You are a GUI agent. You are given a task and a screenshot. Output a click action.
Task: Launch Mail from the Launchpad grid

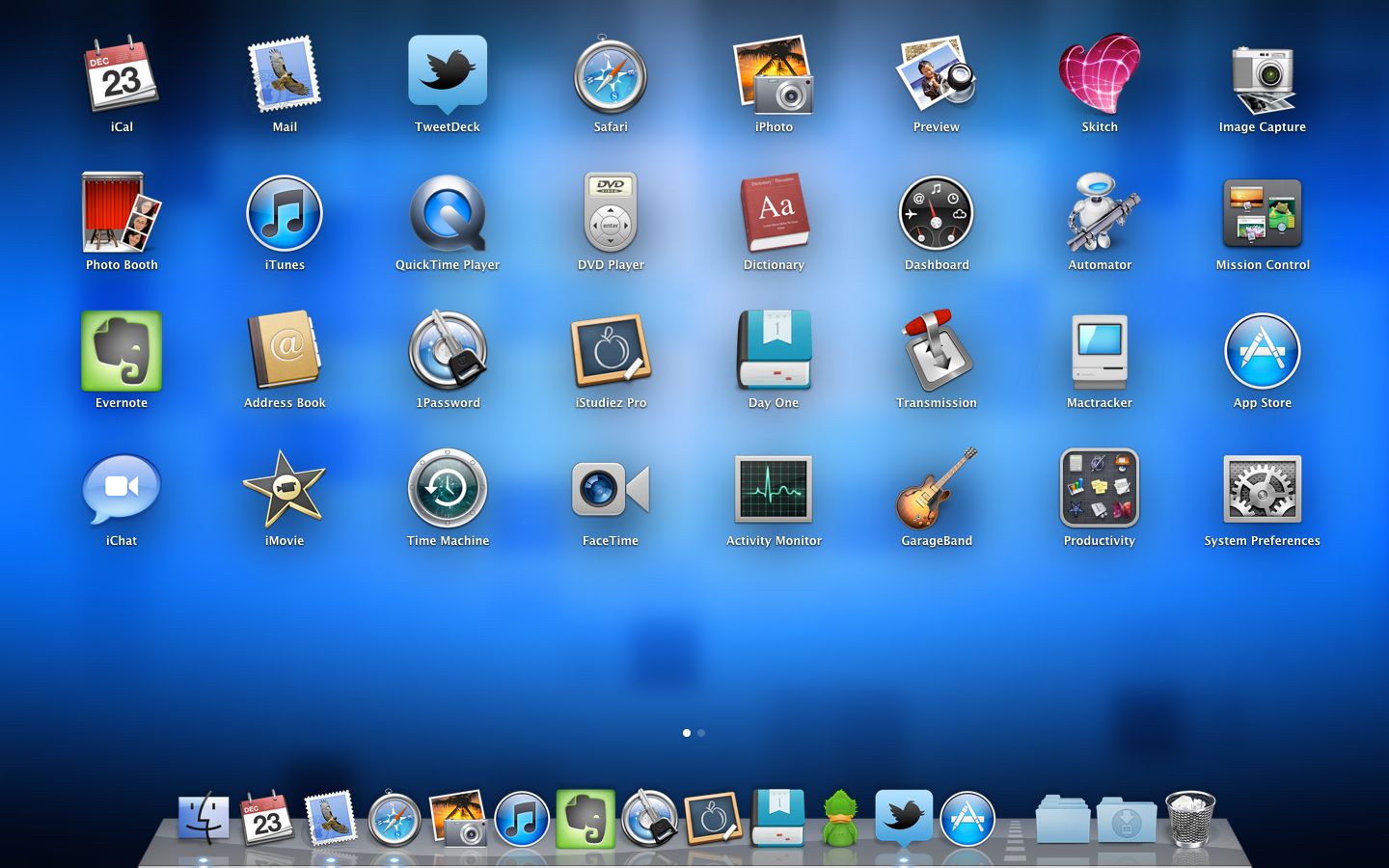coord(285,75)
